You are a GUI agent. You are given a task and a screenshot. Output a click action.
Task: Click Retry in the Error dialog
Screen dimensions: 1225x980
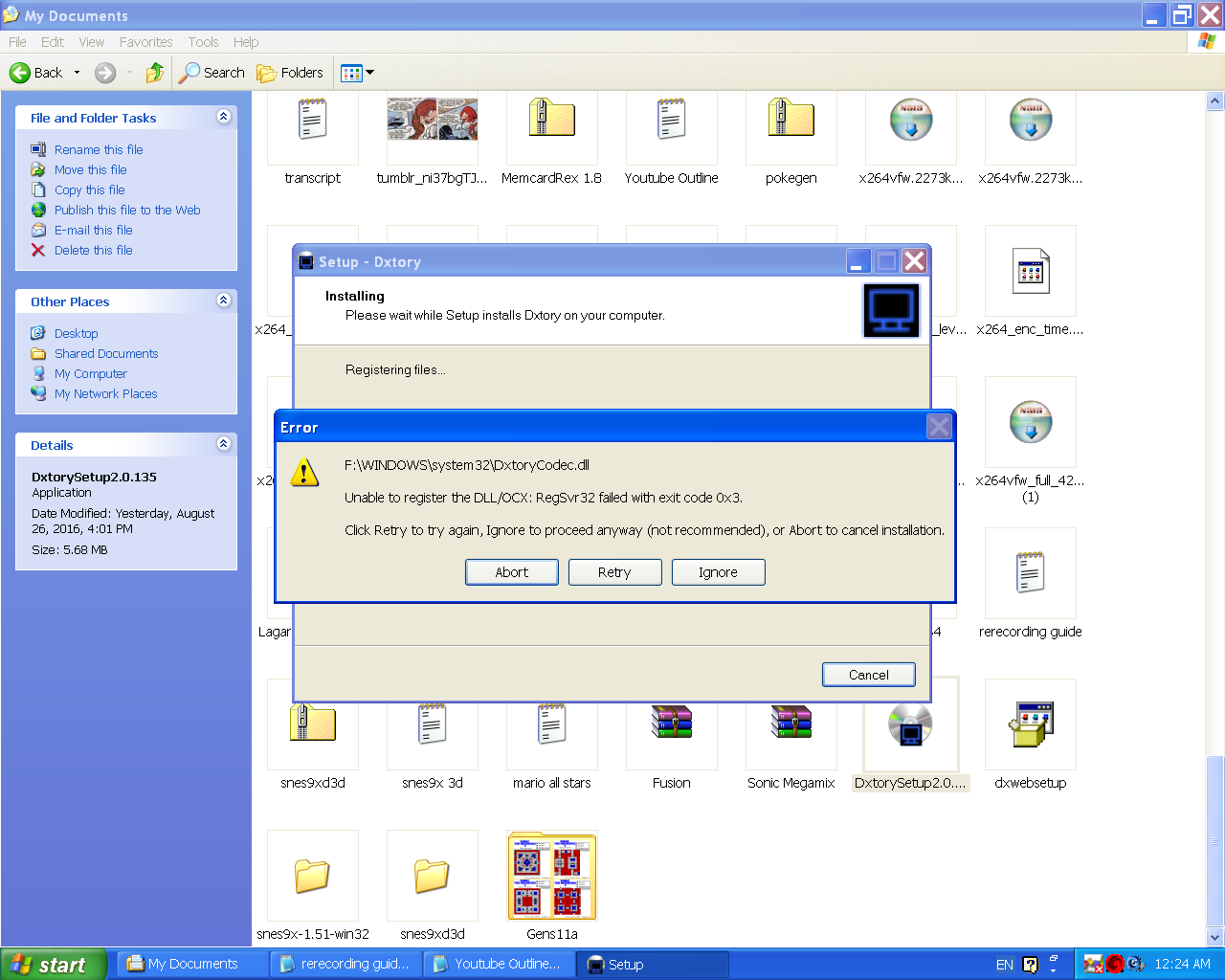(x=614, y=572)
